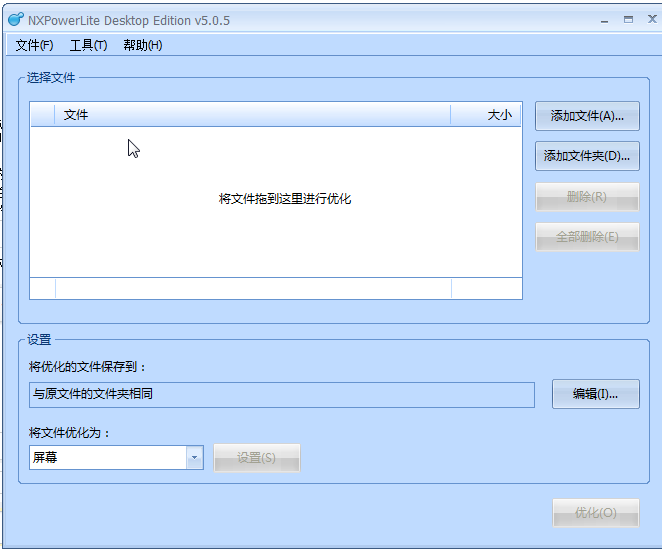Minimize the NXPowerLite window
The image size is (662, 553).
[605, 20]
